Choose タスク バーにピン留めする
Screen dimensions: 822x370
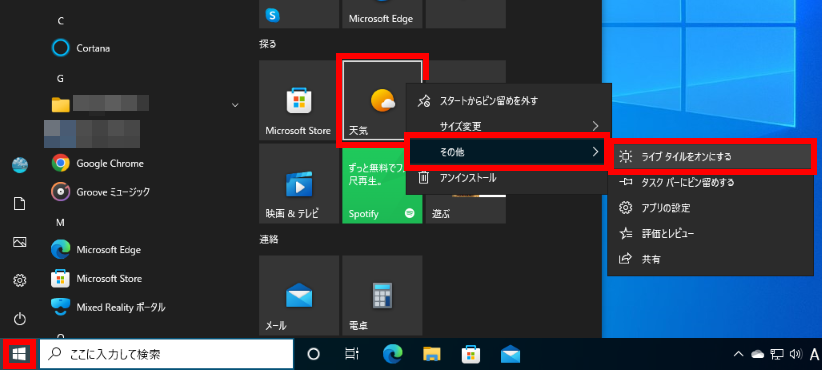point(711,182)
